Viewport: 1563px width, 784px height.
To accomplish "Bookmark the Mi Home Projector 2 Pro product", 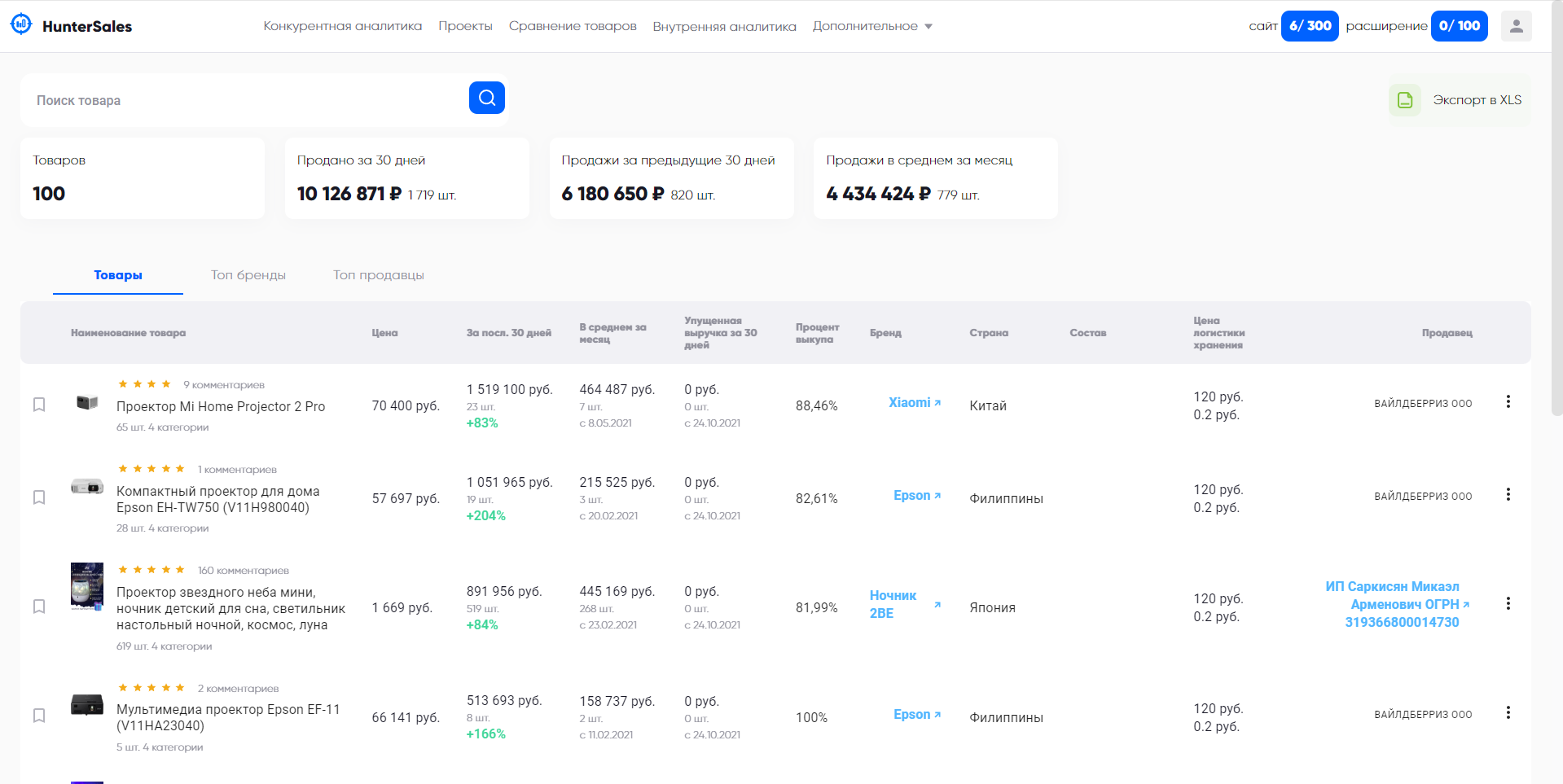I will tap(39, 405).
